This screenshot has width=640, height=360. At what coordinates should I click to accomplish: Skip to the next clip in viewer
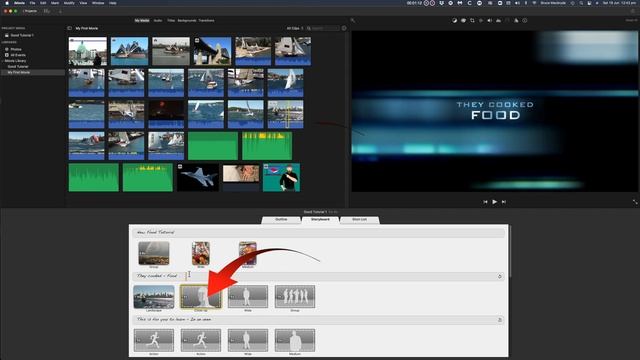pyautogui.click(x=504, y=202)
